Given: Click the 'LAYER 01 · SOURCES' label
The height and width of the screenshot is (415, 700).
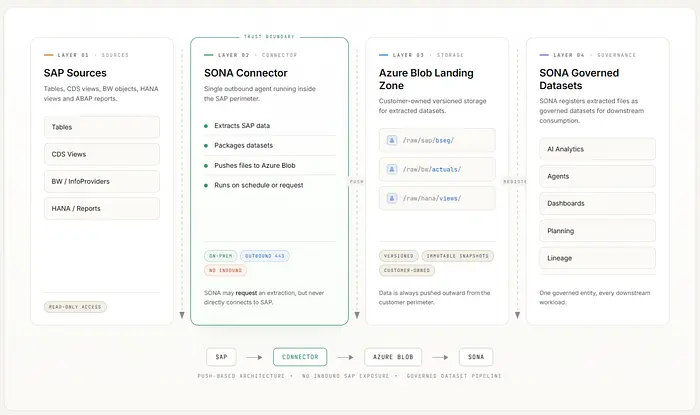Looking at the screenshot, I should tap(93, 55).
